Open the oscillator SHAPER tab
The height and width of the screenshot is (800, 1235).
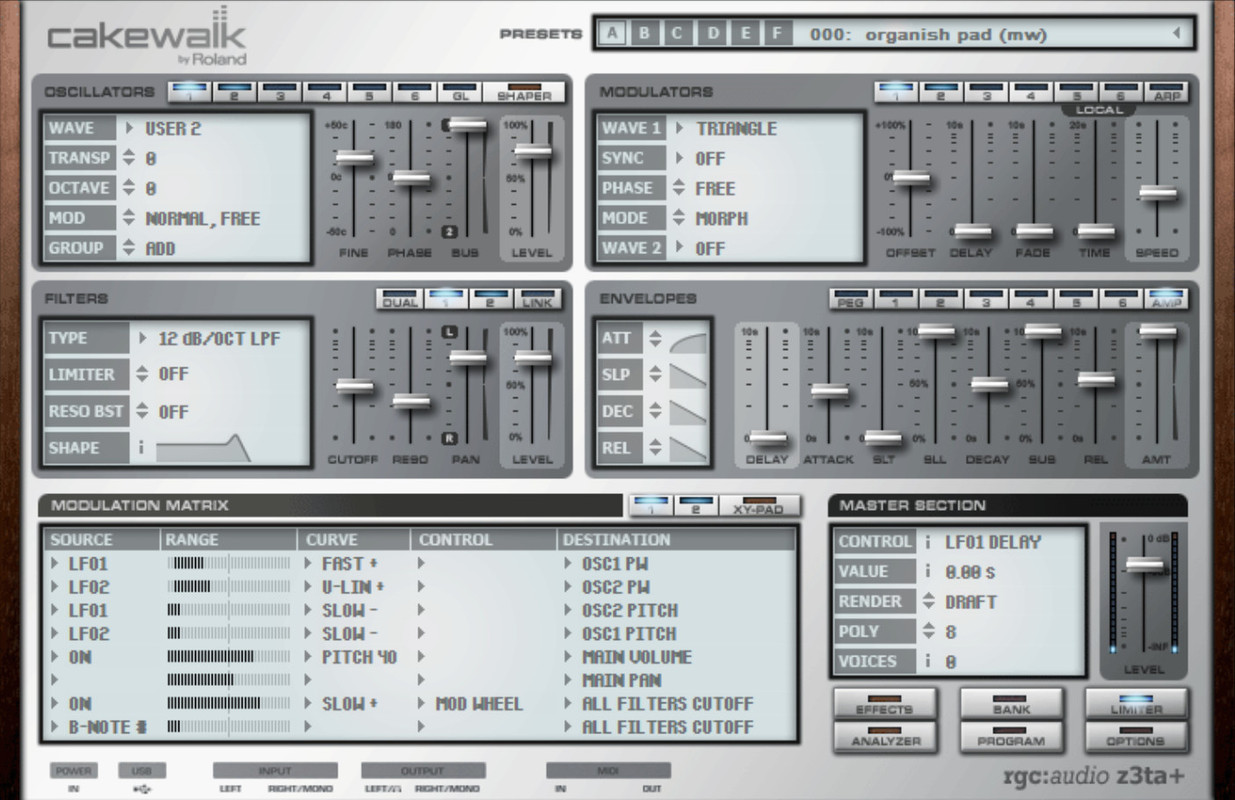[x=523, y=92]
